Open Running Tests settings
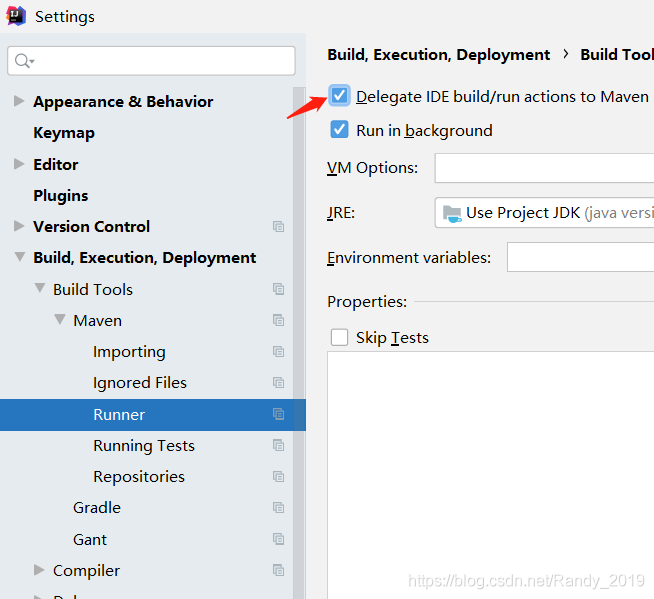654x599 pixels. 144,446
